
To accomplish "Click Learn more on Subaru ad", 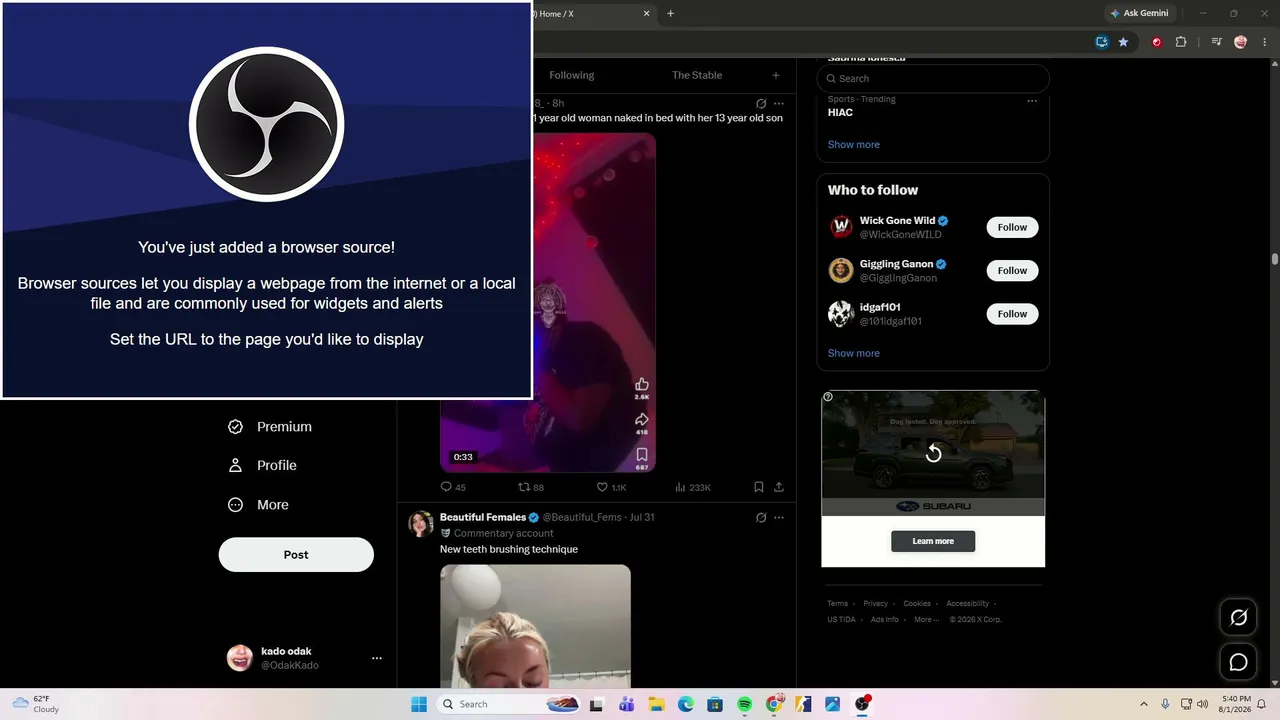I will pyautogui.click(x=933, y=541).
